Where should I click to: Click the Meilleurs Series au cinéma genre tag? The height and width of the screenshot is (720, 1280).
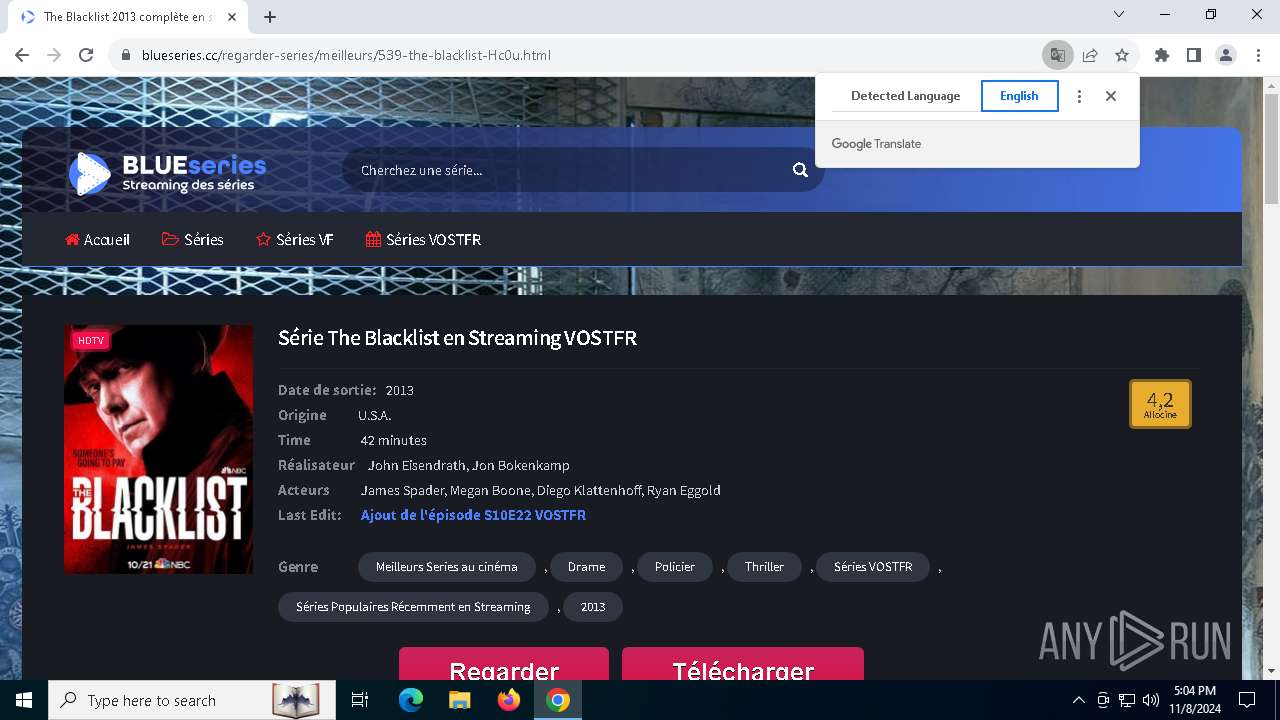point(447,567)
